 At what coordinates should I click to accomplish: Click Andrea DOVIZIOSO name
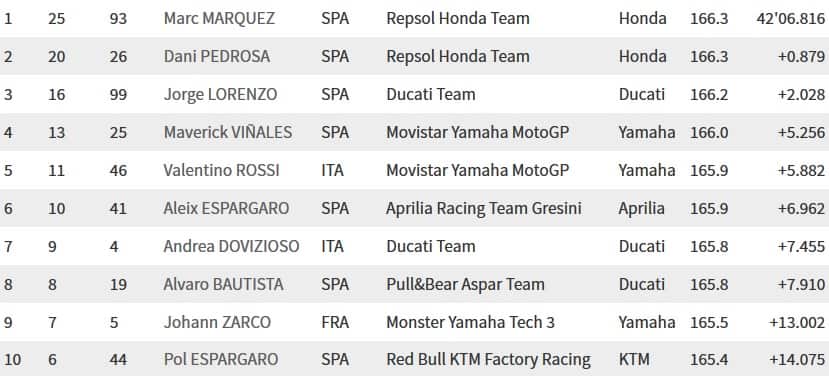pyautogui.click(x=232, y=246)
